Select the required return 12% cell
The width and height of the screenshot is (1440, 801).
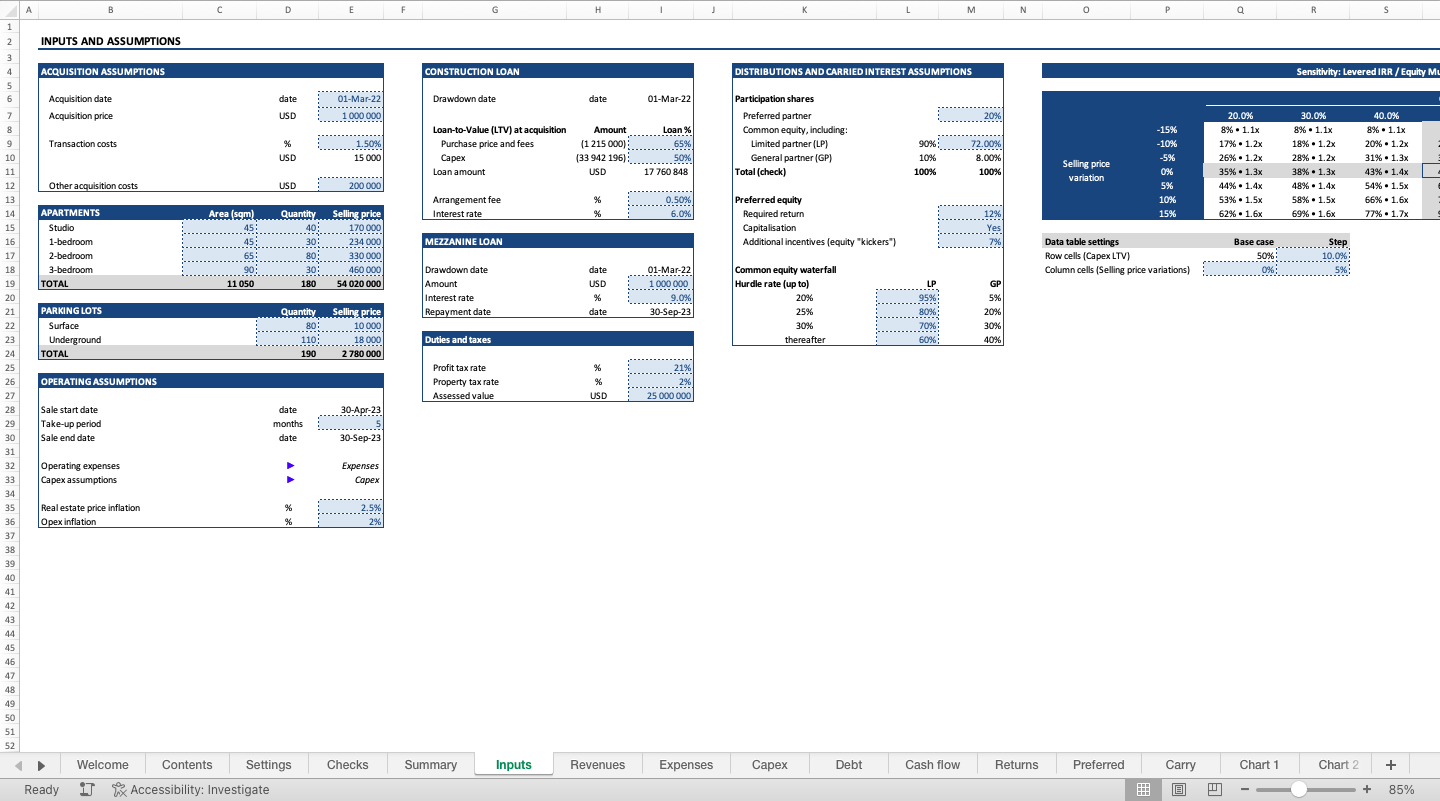click(x=971, y=214)
